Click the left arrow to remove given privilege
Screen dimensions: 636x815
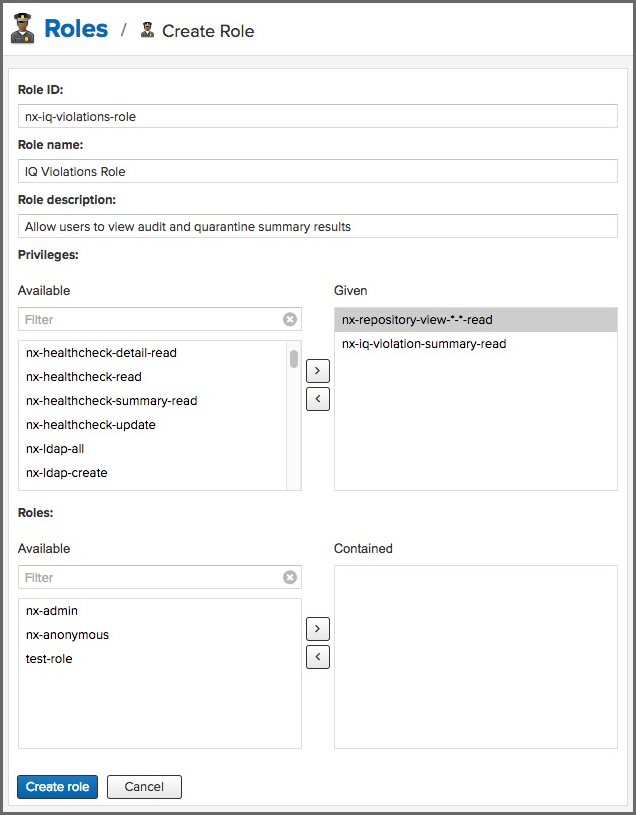point(317,398)
